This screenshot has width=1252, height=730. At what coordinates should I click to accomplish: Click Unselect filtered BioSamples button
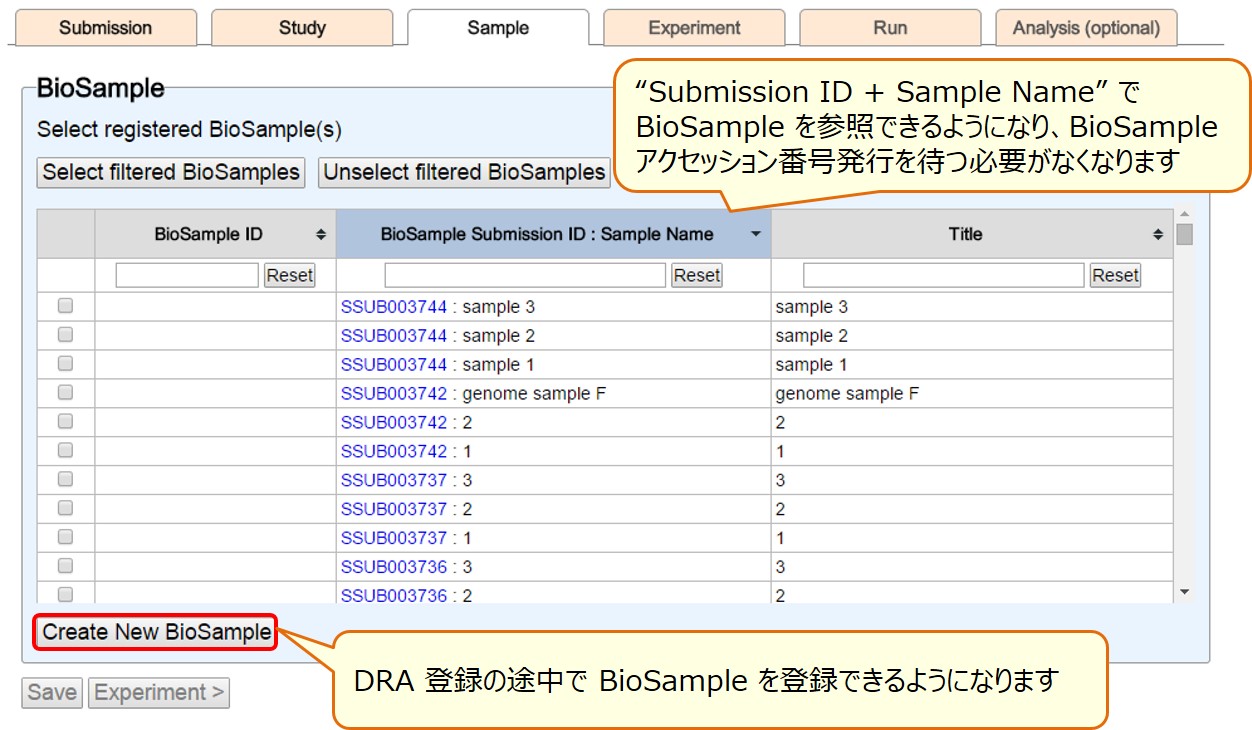[x=464, y=172]
